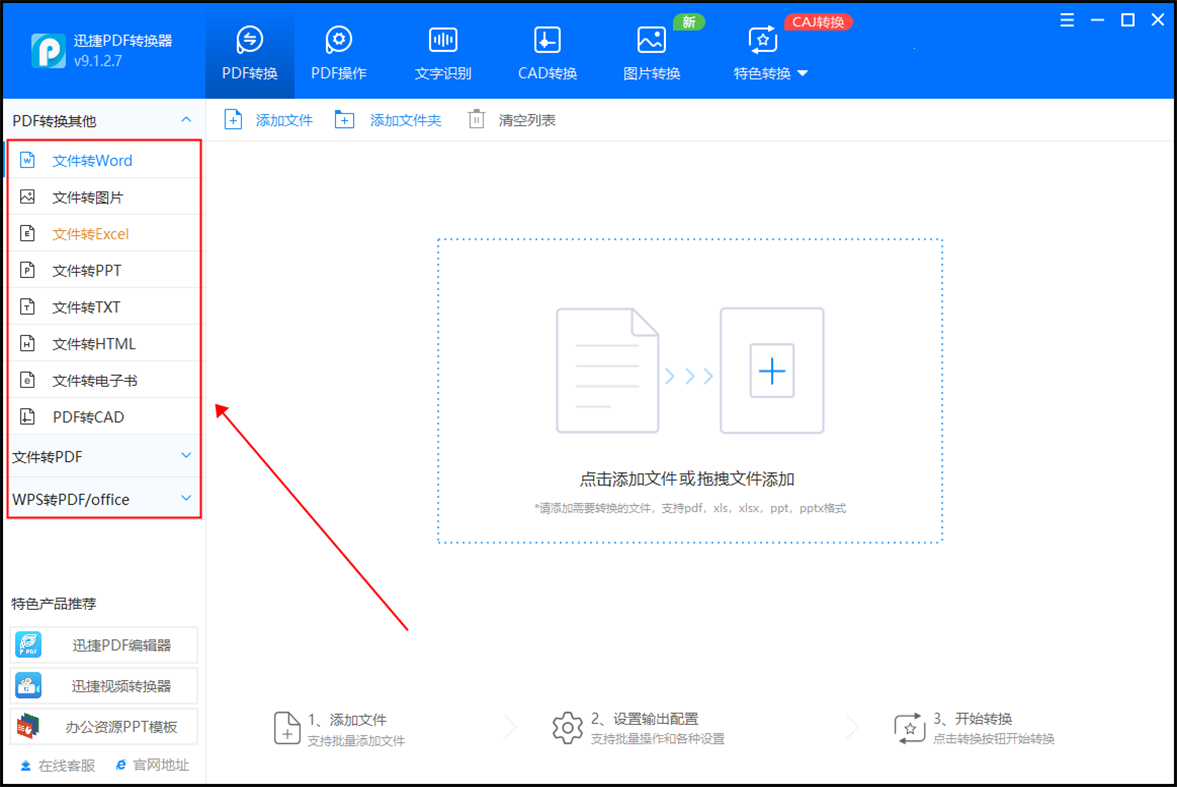This screenshot has height=787, width=1177.
Task: Click the WPS转PDF/office header text
Action: pyautogui.click(x=71, y=499)
